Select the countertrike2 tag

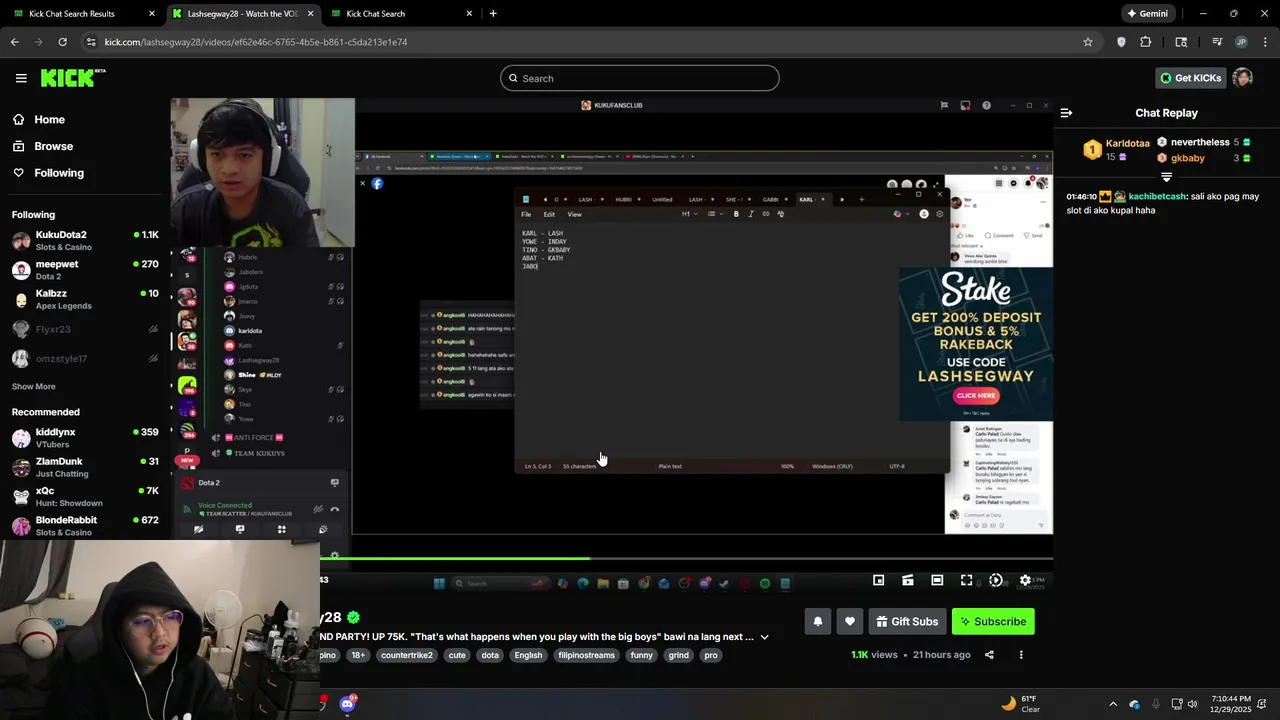pyautogui.click(x=407, y=655)
